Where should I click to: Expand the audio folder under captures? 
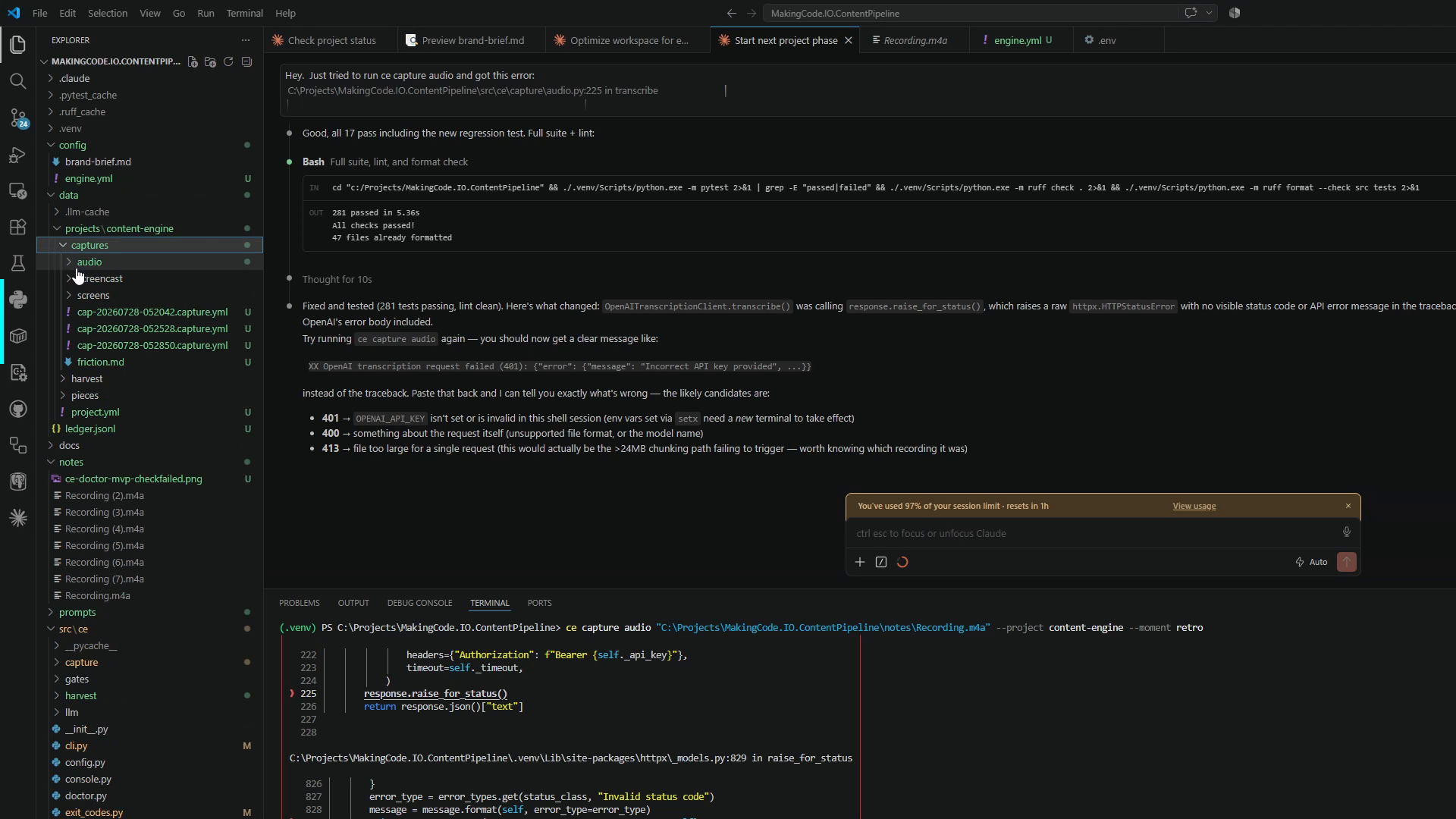(89, 262)
